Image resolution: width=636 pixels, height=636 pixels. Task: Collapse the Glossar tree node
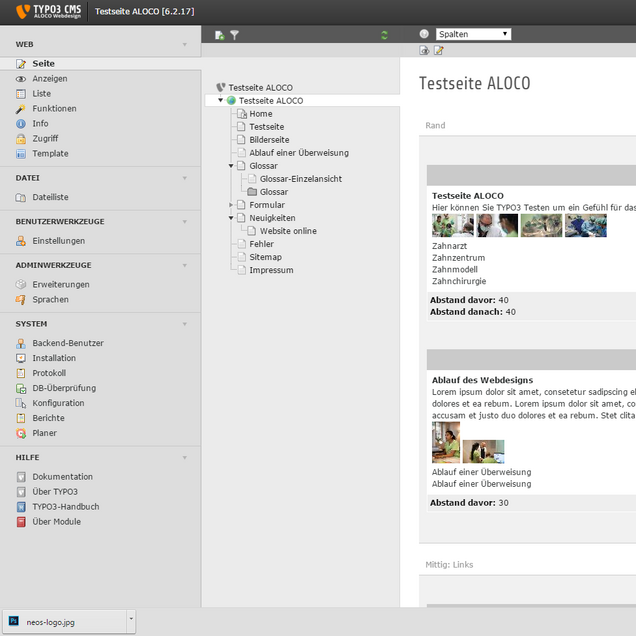point(231,165)
